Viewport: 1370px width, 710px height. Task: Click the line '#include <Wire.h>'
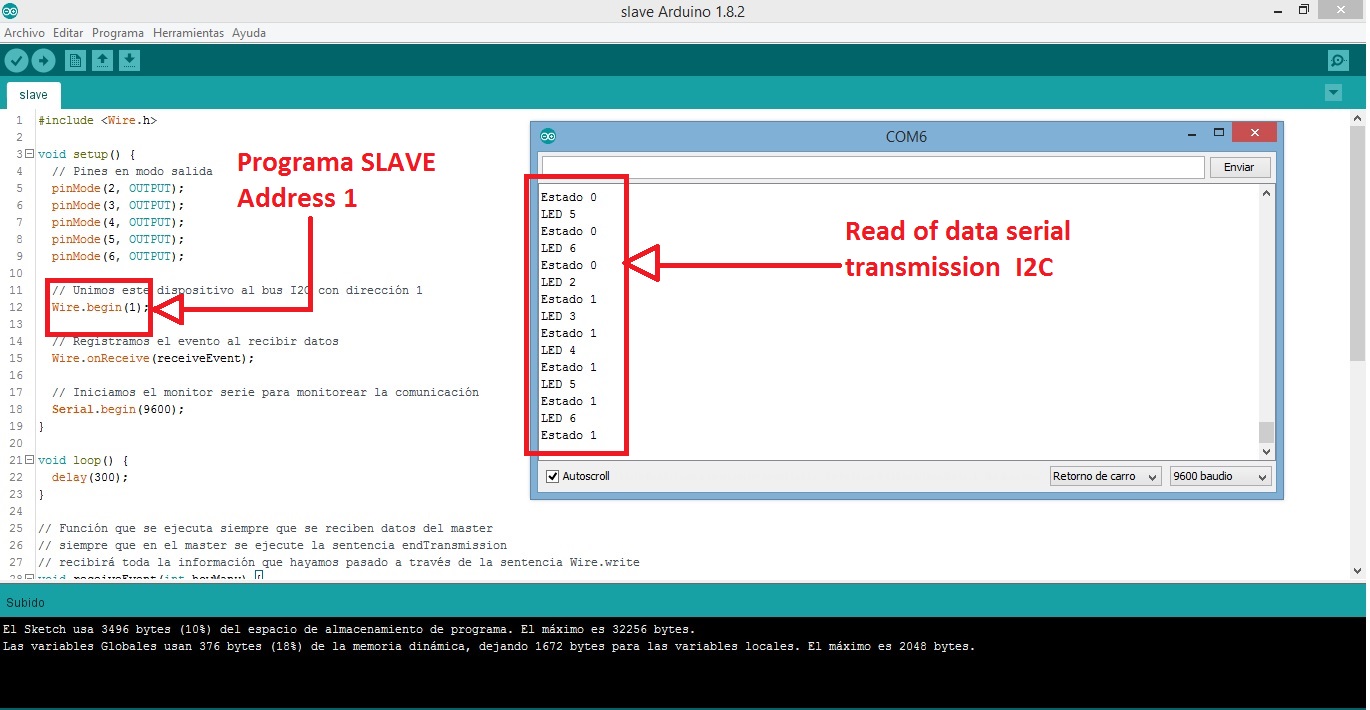pyautogui.click(x=97, y=120)
